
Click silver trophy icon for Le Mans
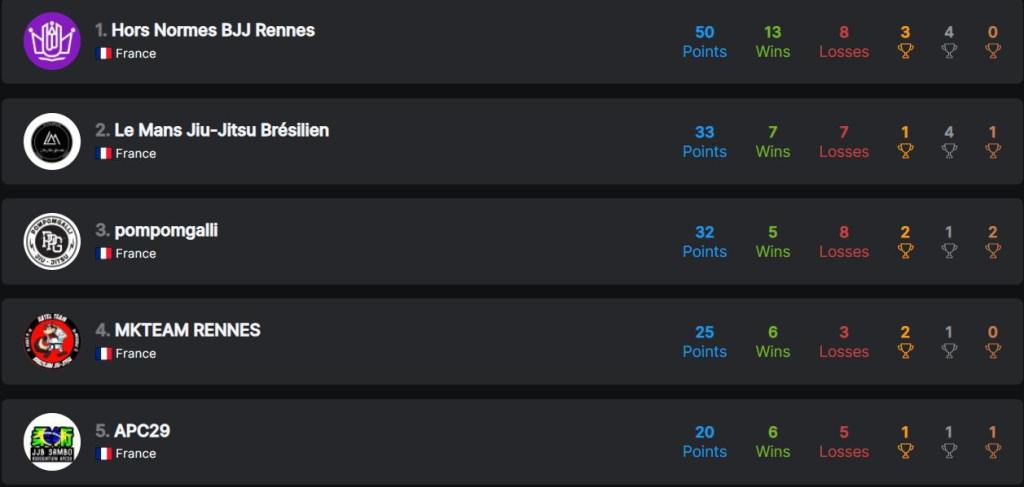pos(949,151)
